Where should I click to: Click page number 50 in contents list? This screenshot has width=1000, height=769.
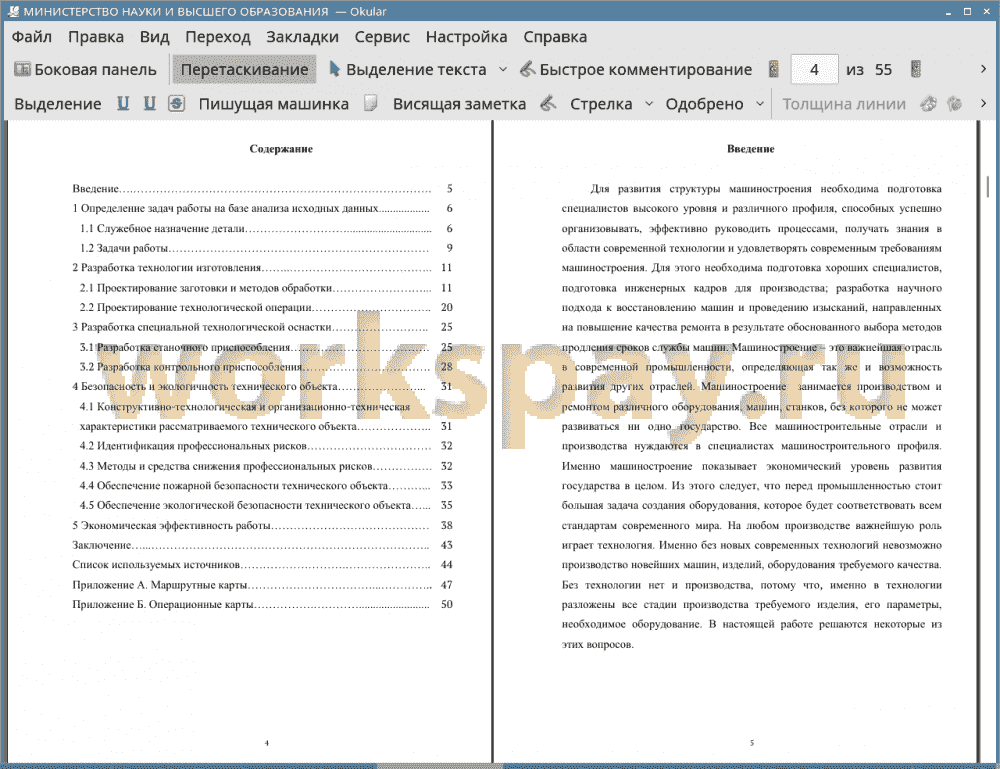[x=446, y=604]
